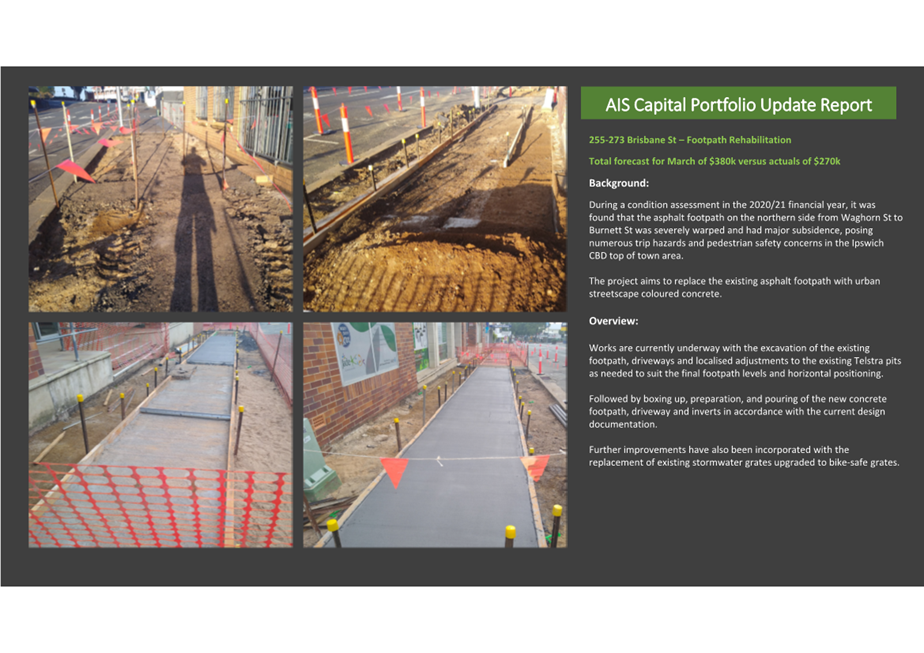924x653 pixels.
Task: Open the kerb excavation photo with orange bollards
Action: pos(435,199)
